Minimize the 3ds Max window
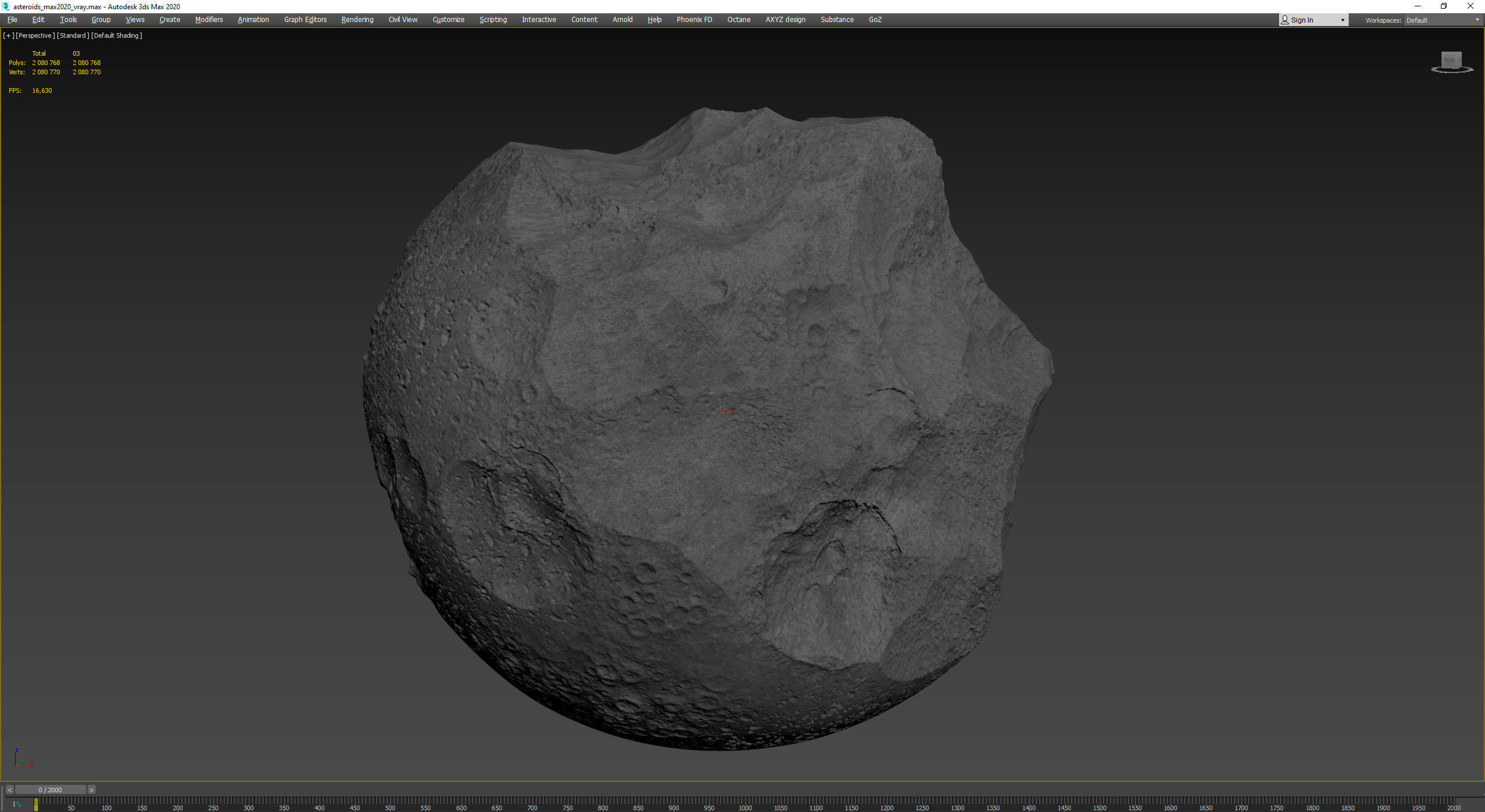The height and width of the screenshot is (812, 1485). coord(1417,6)
